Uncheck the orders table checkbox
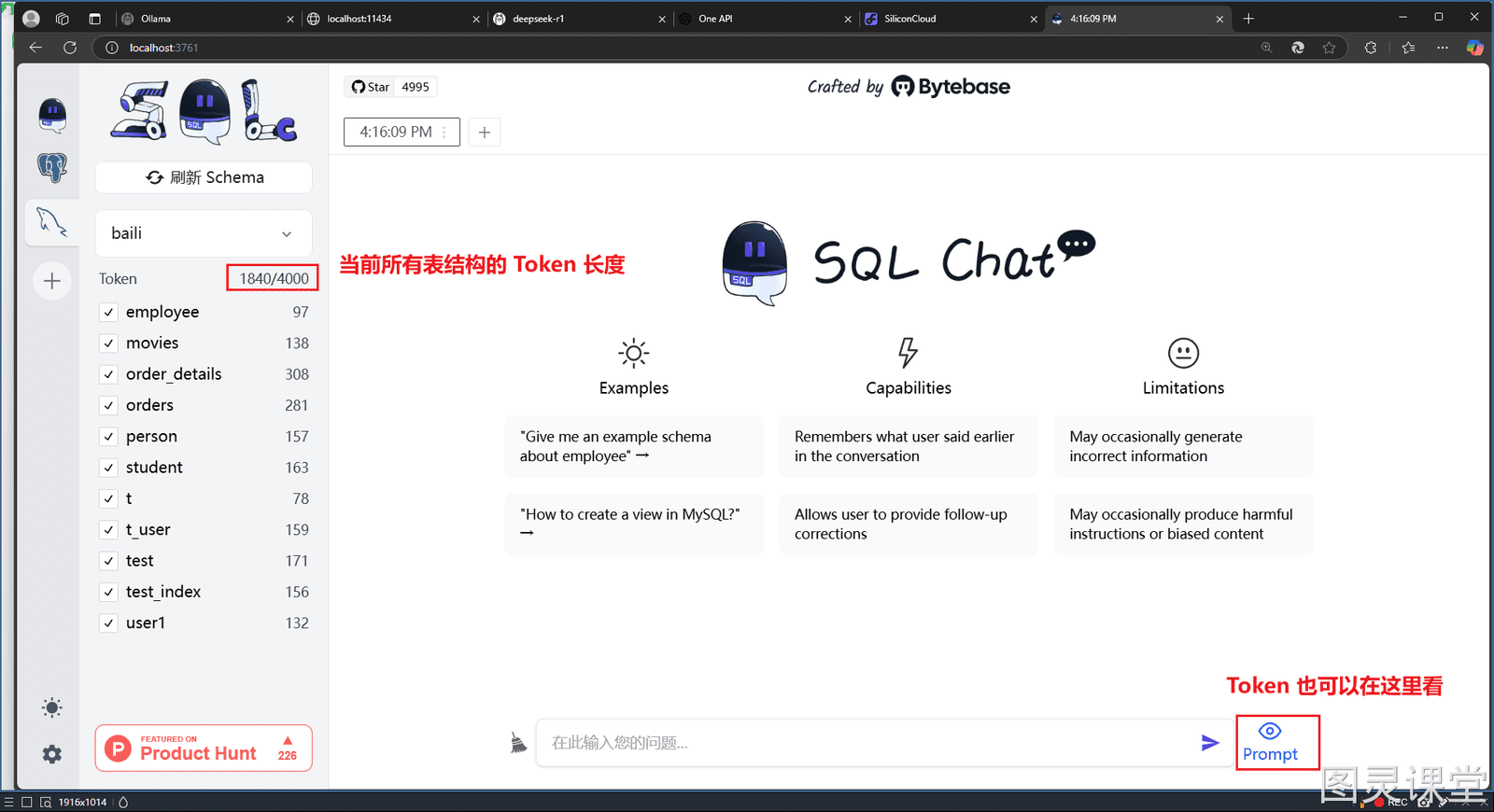Viewport: 1494px width, 812px height. pyautogui.click(x=108, y=405)
